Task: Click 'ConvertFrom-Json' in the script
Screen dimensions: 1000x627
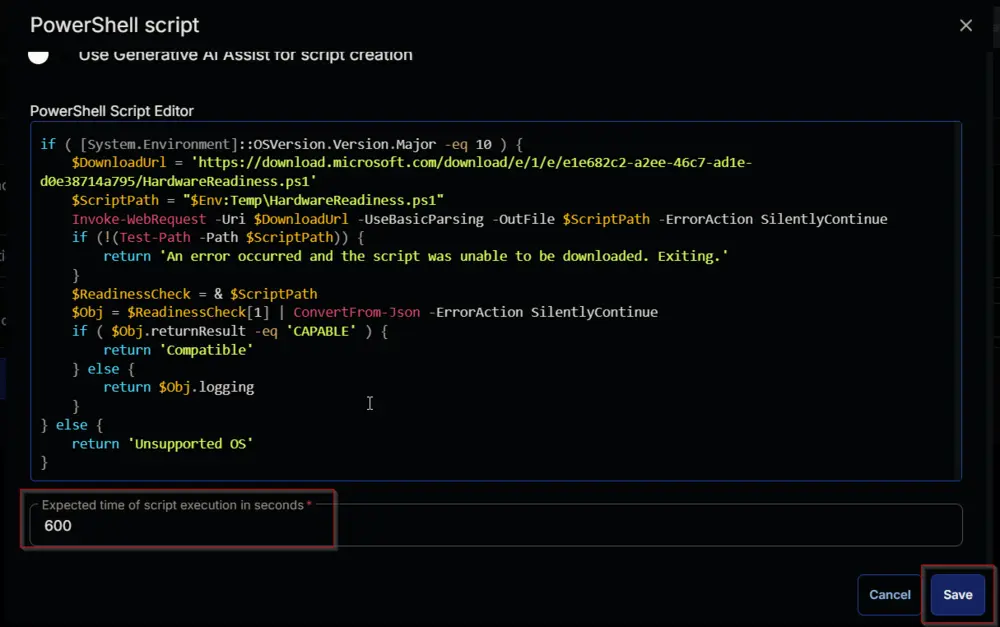Action: (x=357, y=313)
